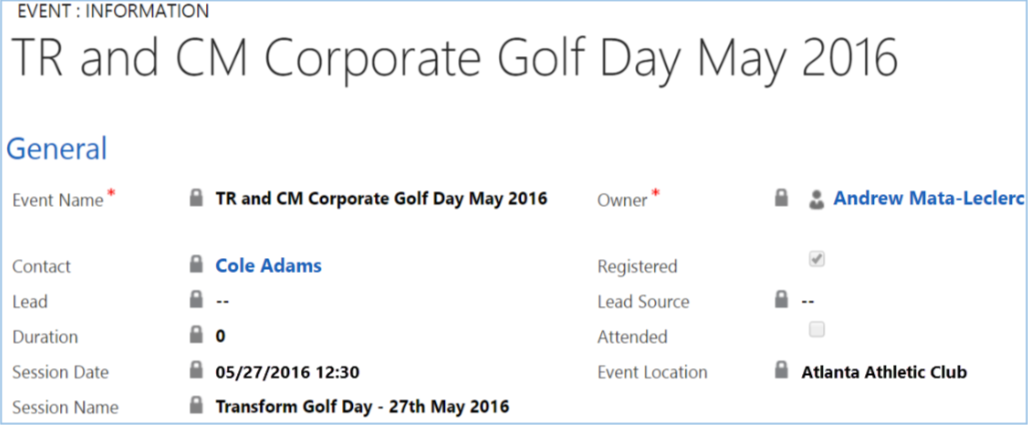This screenshot has width=1028, height=425.
Task: Collapse the General section heading
Action: click(57, 149)
